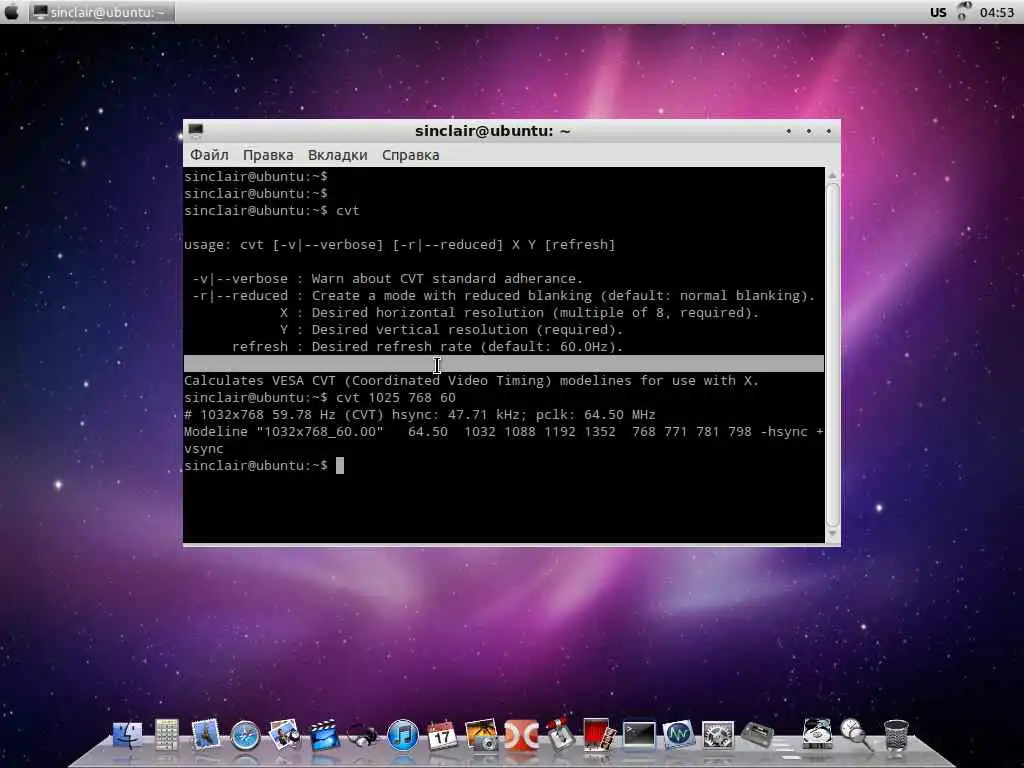Image resolution: width=1024 pixels, height=768 pixels.
Task: Open Finder from the dock
Action: [x=127, y=735]
